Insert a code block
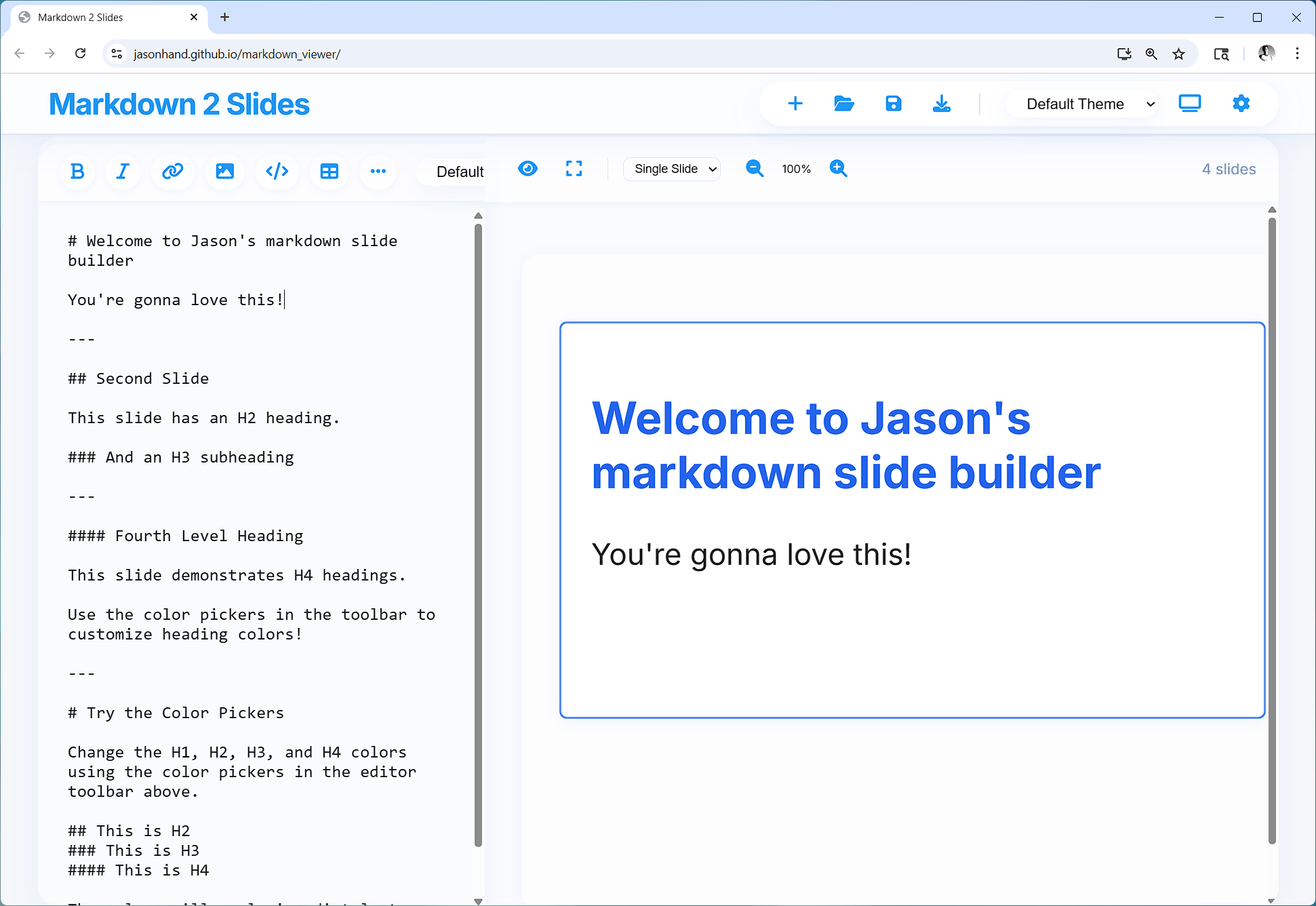 coord(277,172)
